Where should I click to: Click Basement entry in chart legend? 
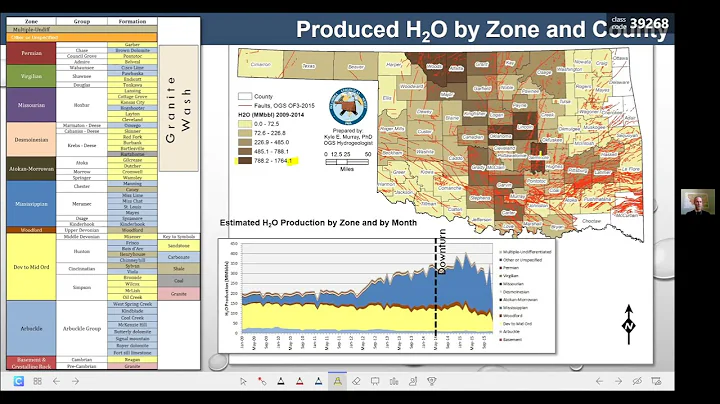tap(511, 339)
